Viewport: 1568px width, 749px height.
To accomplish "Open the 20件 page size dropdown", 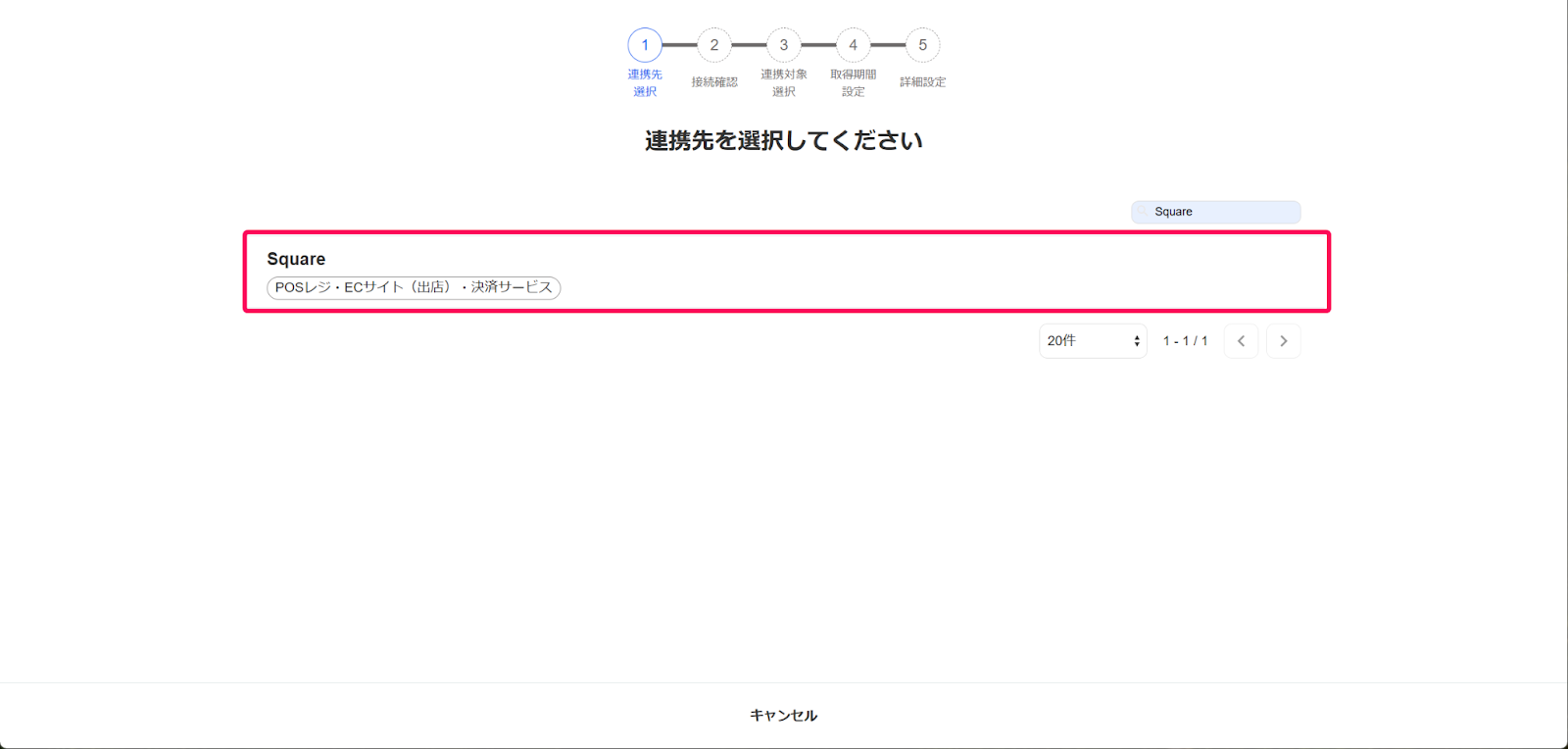I will (x=1093, y=341).
